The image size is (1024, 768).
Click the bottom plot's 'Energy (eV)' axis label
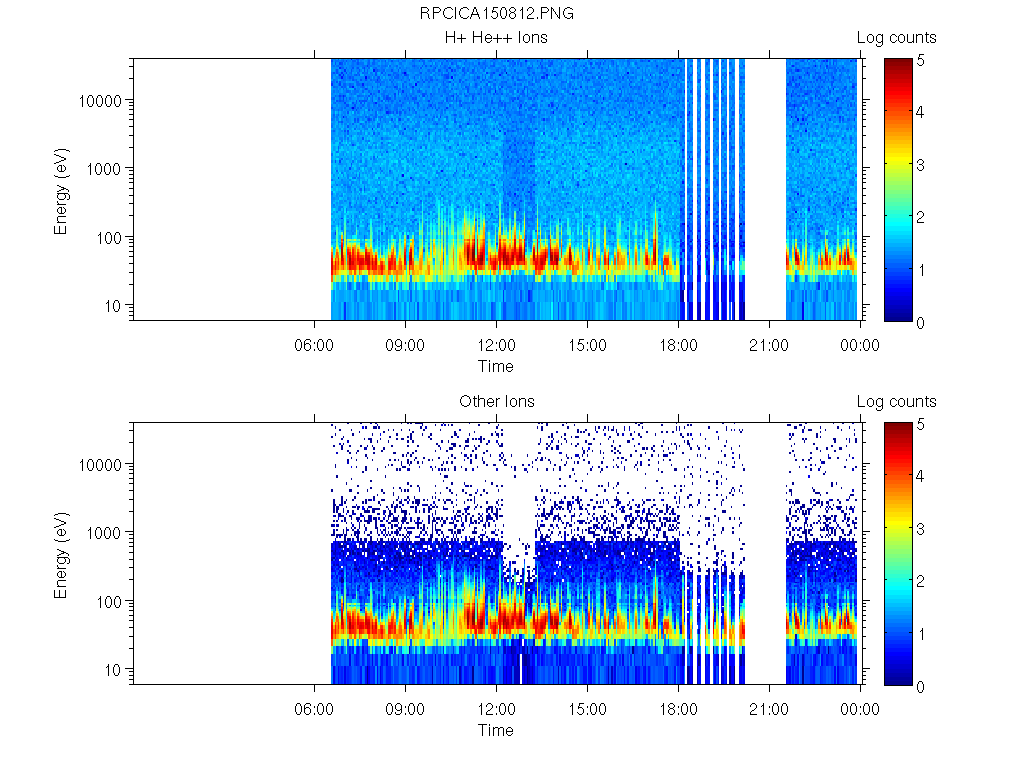click(61, 556)
